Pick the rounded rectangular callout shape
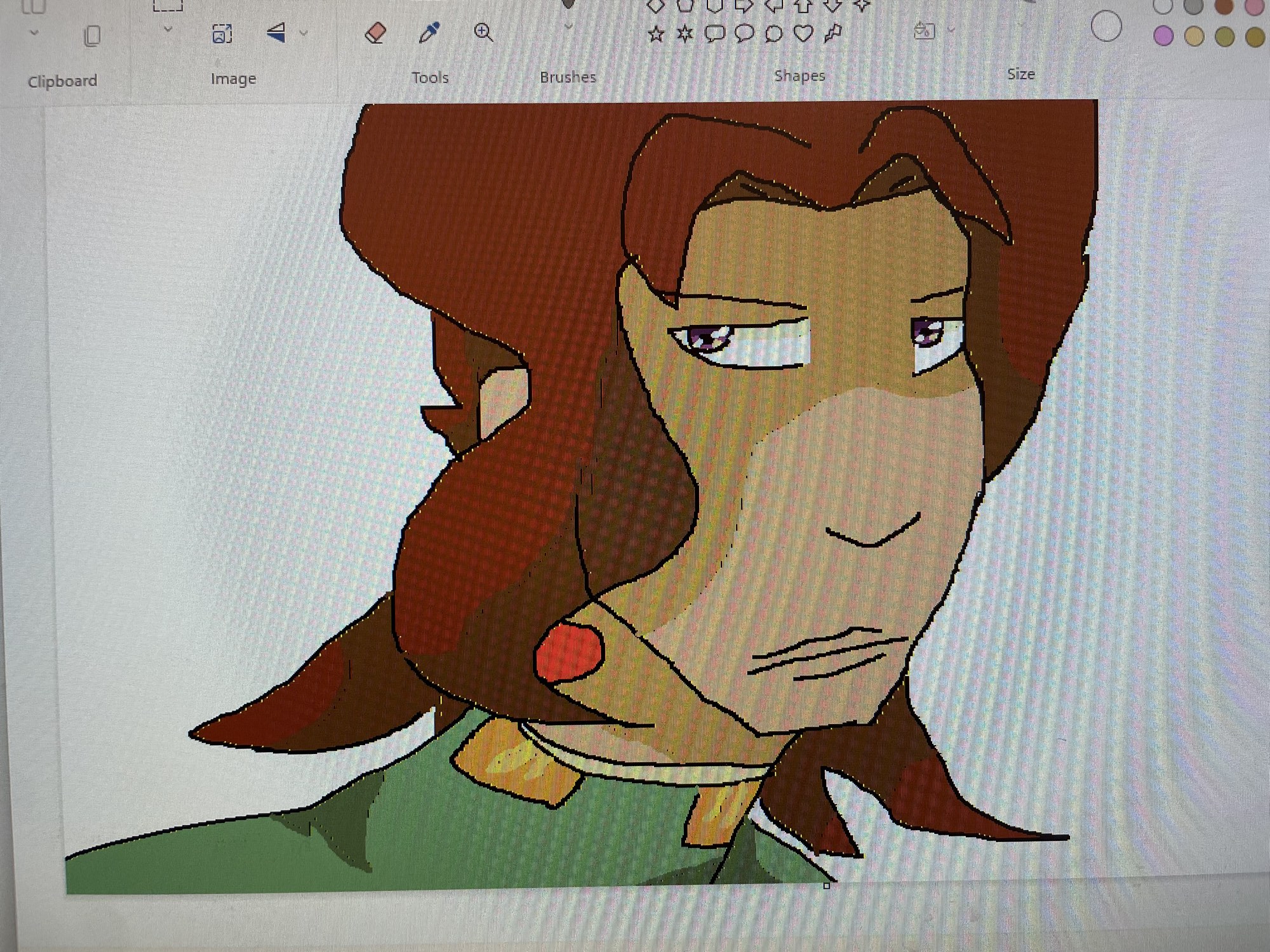This screenshot has width=1270, height=952. pyautogui.click(x=715, y=34)
